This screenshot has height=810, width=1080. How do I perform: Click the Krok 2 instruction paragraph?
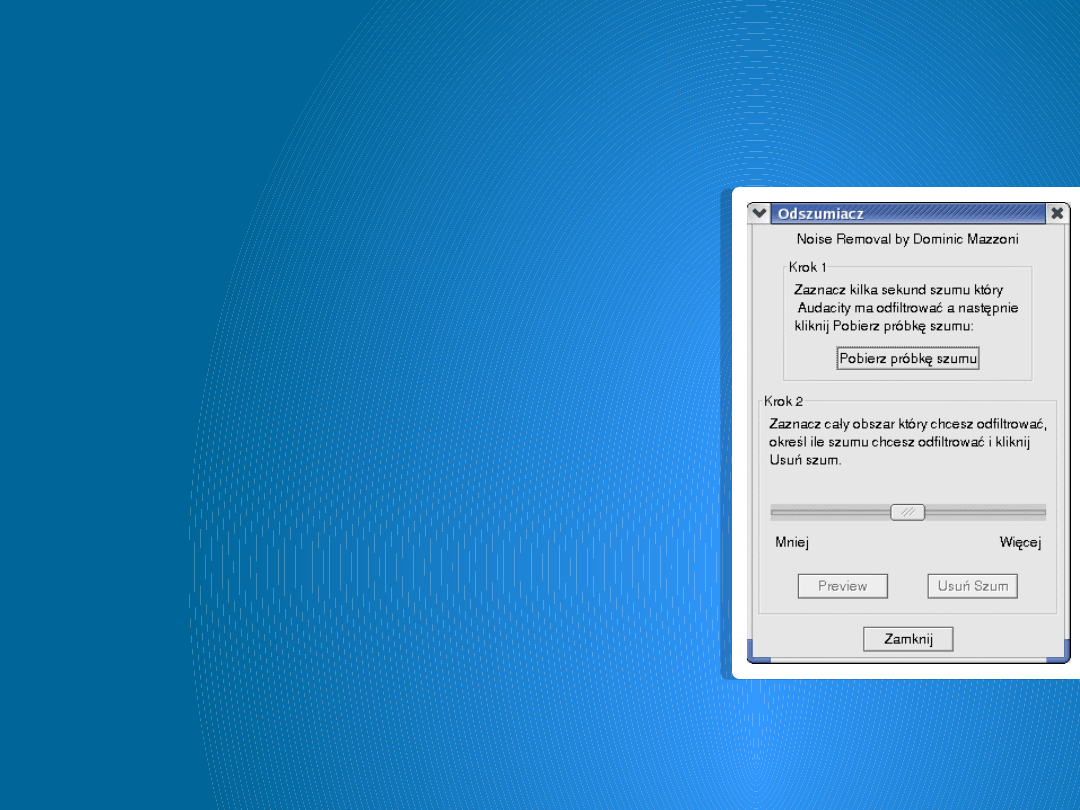907,442
